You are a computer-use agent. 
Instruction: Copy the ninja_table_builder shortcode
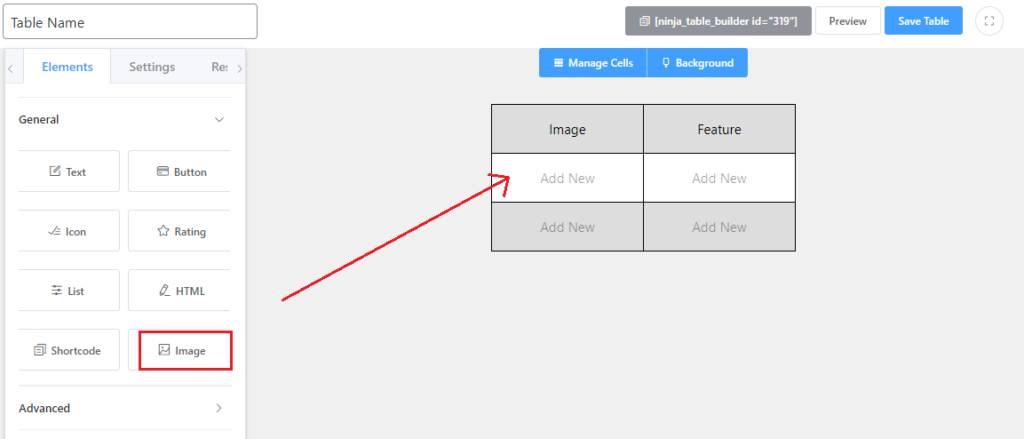pos(718,21)
